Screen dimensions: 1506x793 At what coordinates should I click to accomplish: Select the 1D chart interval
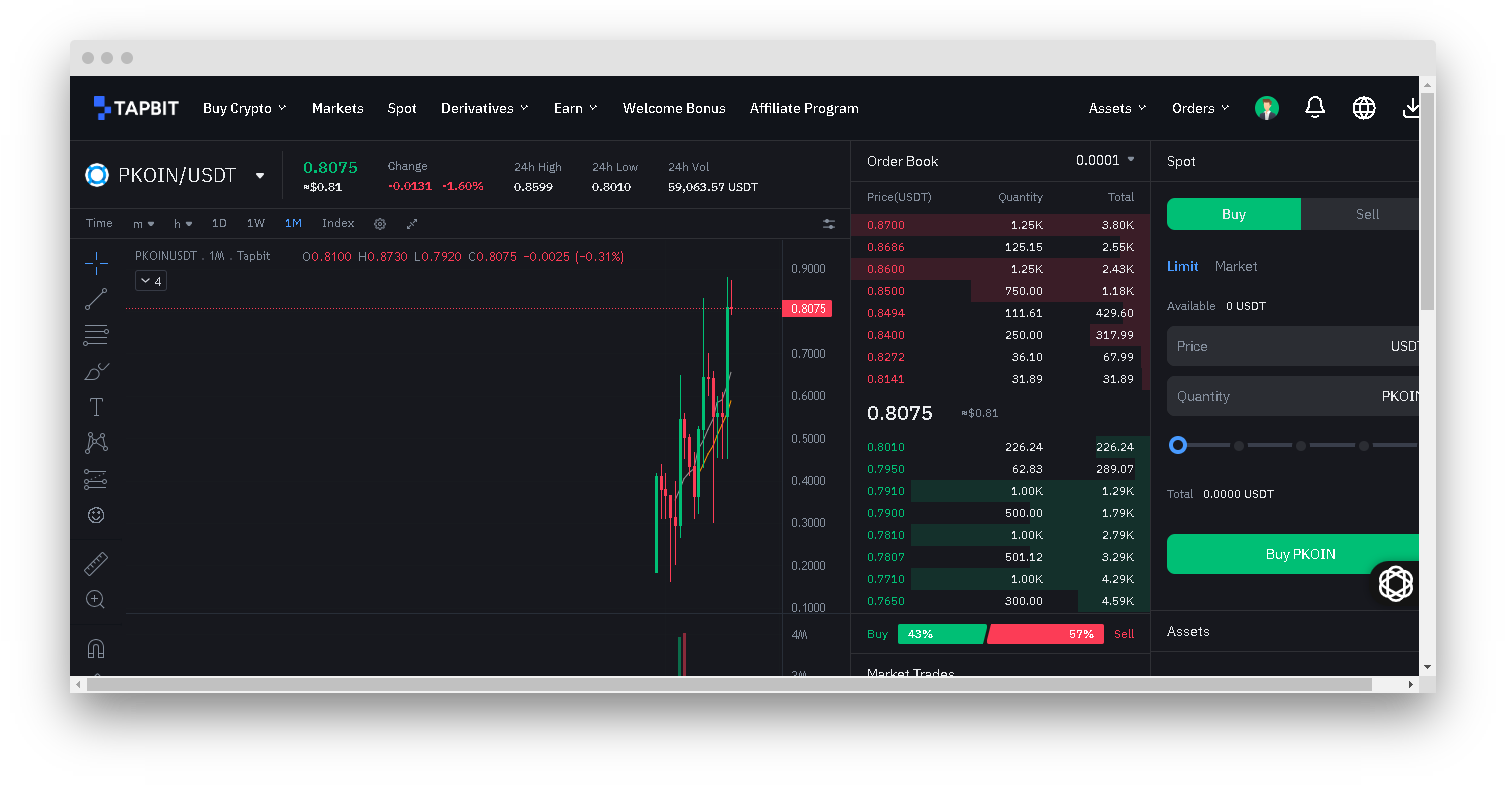(219, 223)
